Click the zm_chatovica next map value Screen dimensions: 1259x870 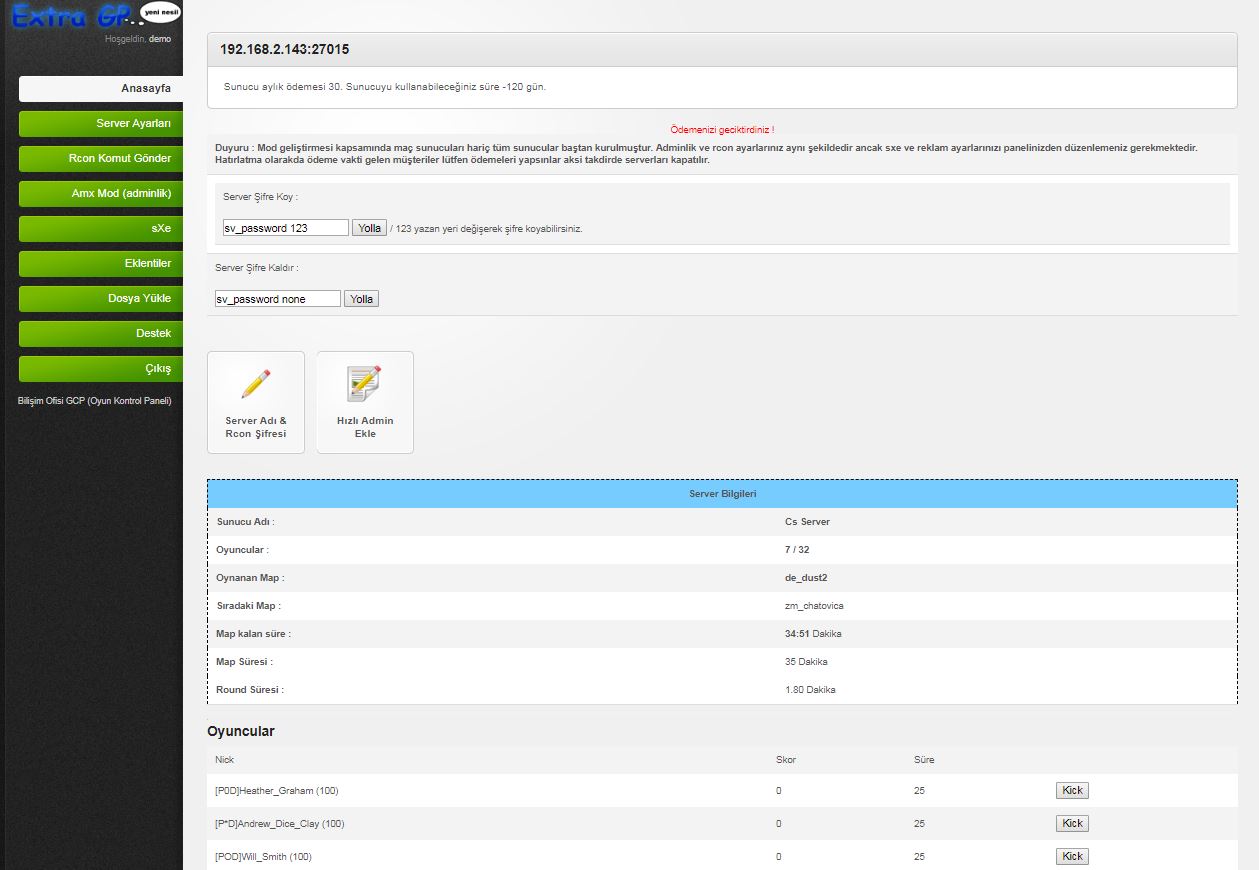pyautogui.click(x=814, y=606)
